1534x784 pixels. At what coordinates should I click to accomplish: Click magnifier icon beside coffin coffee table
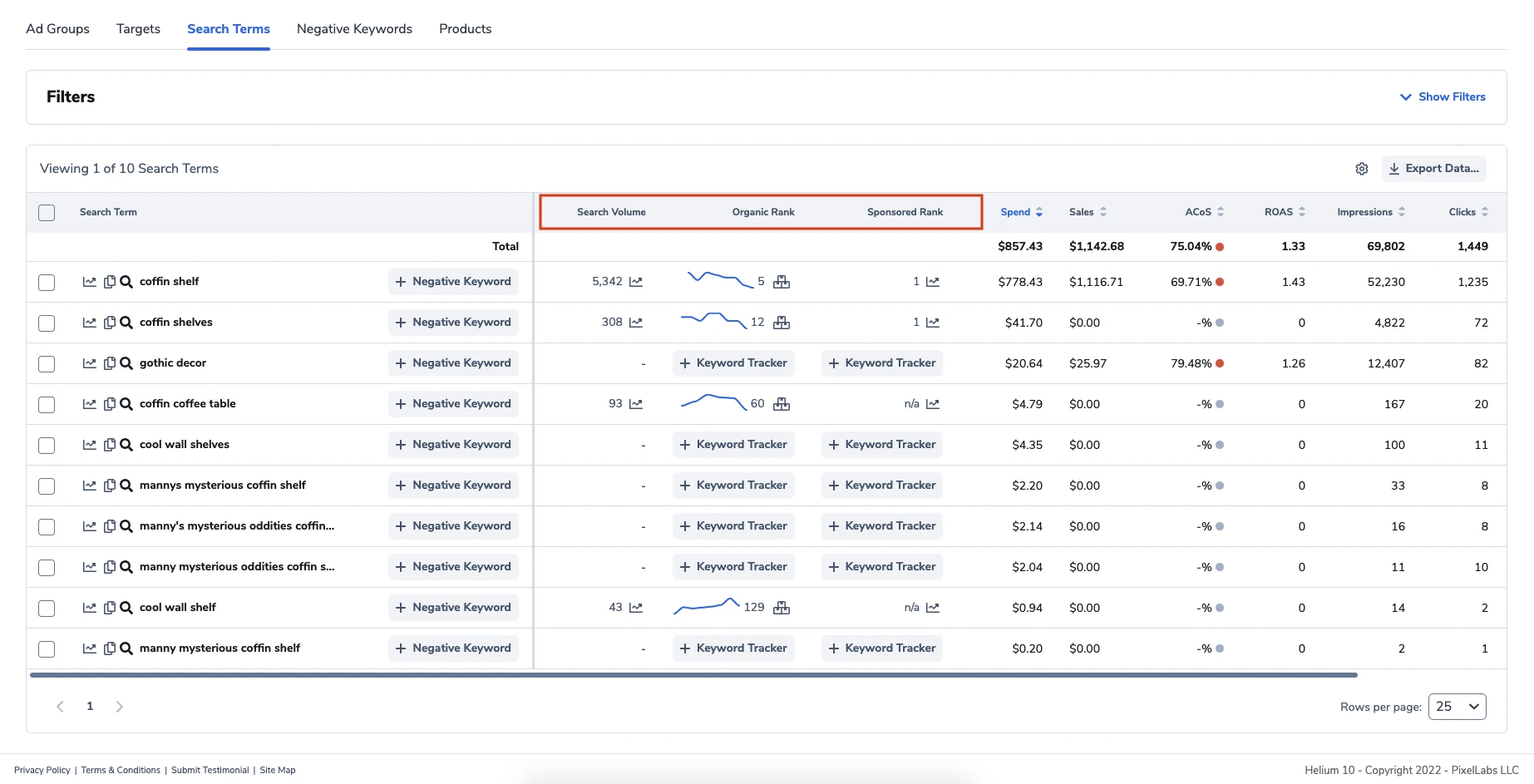pyautogui.click(x=126, y=404)
